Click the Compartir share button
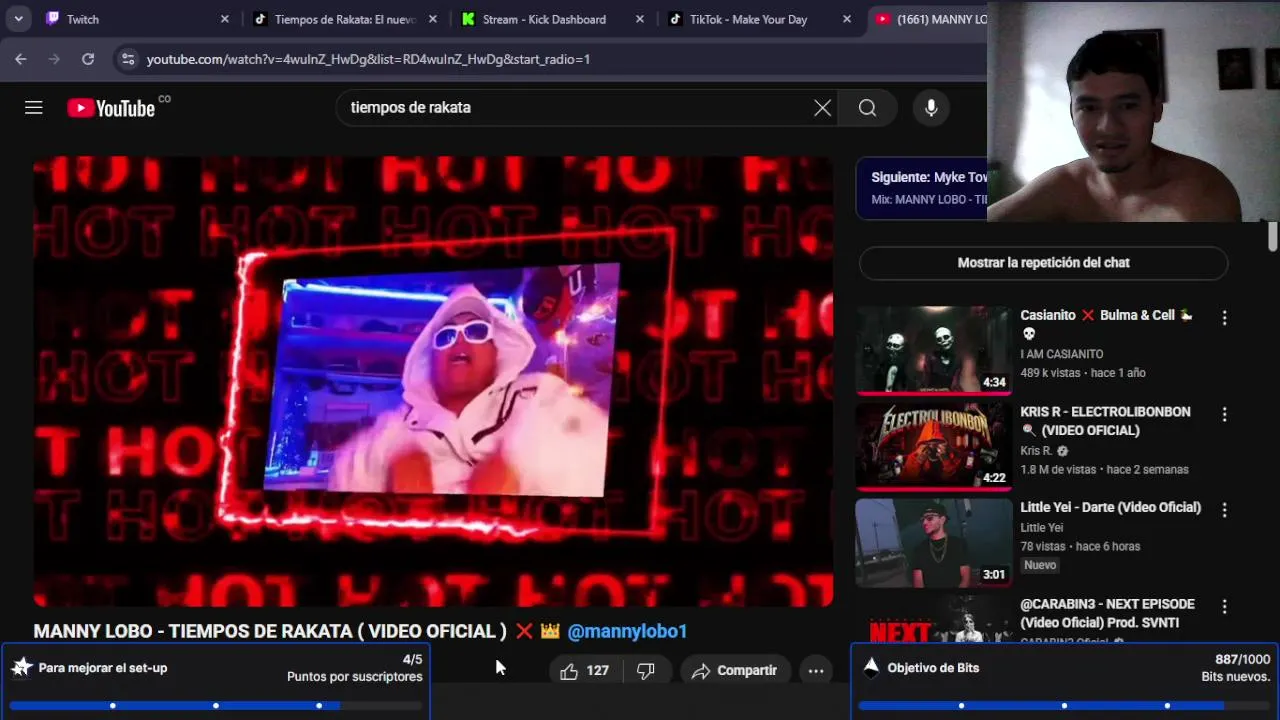Screen dimensions: 1280x720 tap(735, 671)
